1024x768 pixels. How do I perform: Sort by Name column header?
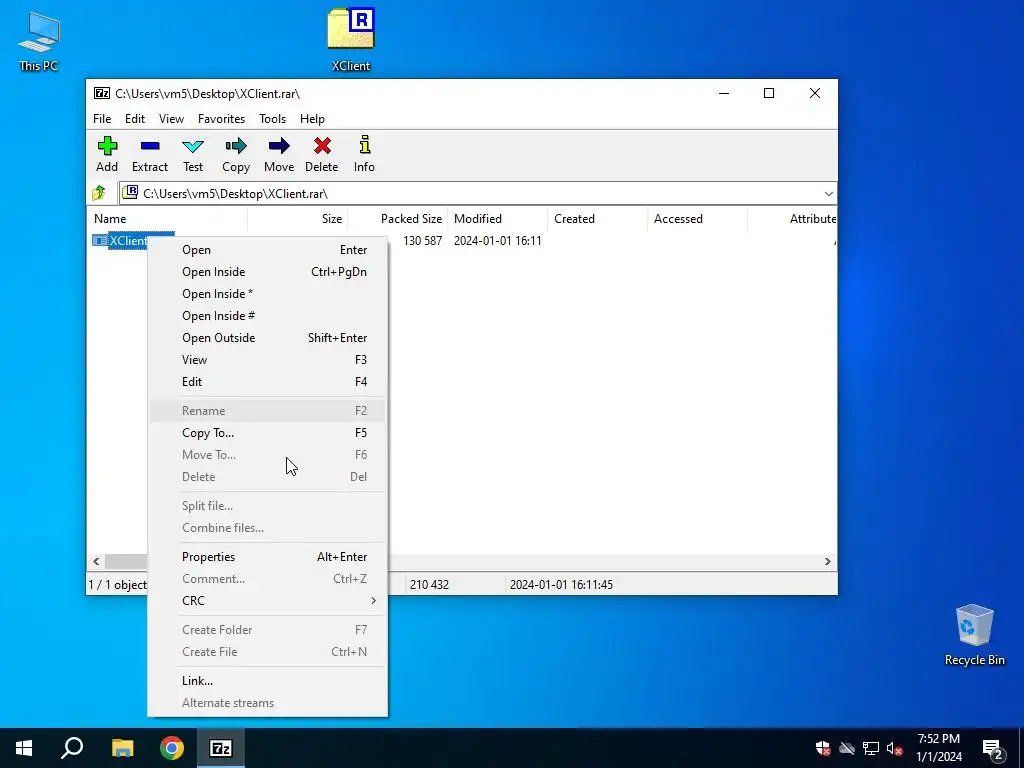[x=167, y=219]
